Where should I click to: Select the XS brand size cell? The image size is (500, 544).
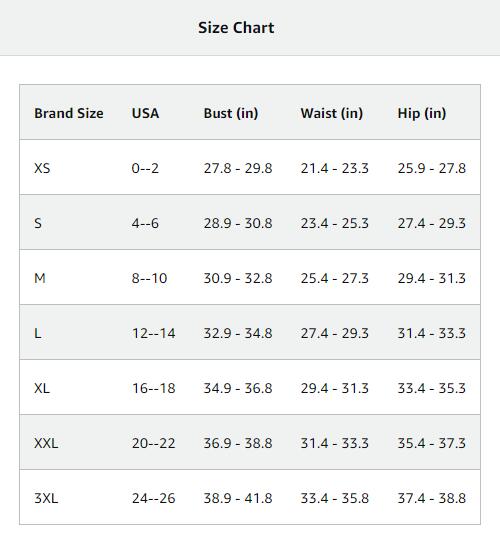point(42,168)
